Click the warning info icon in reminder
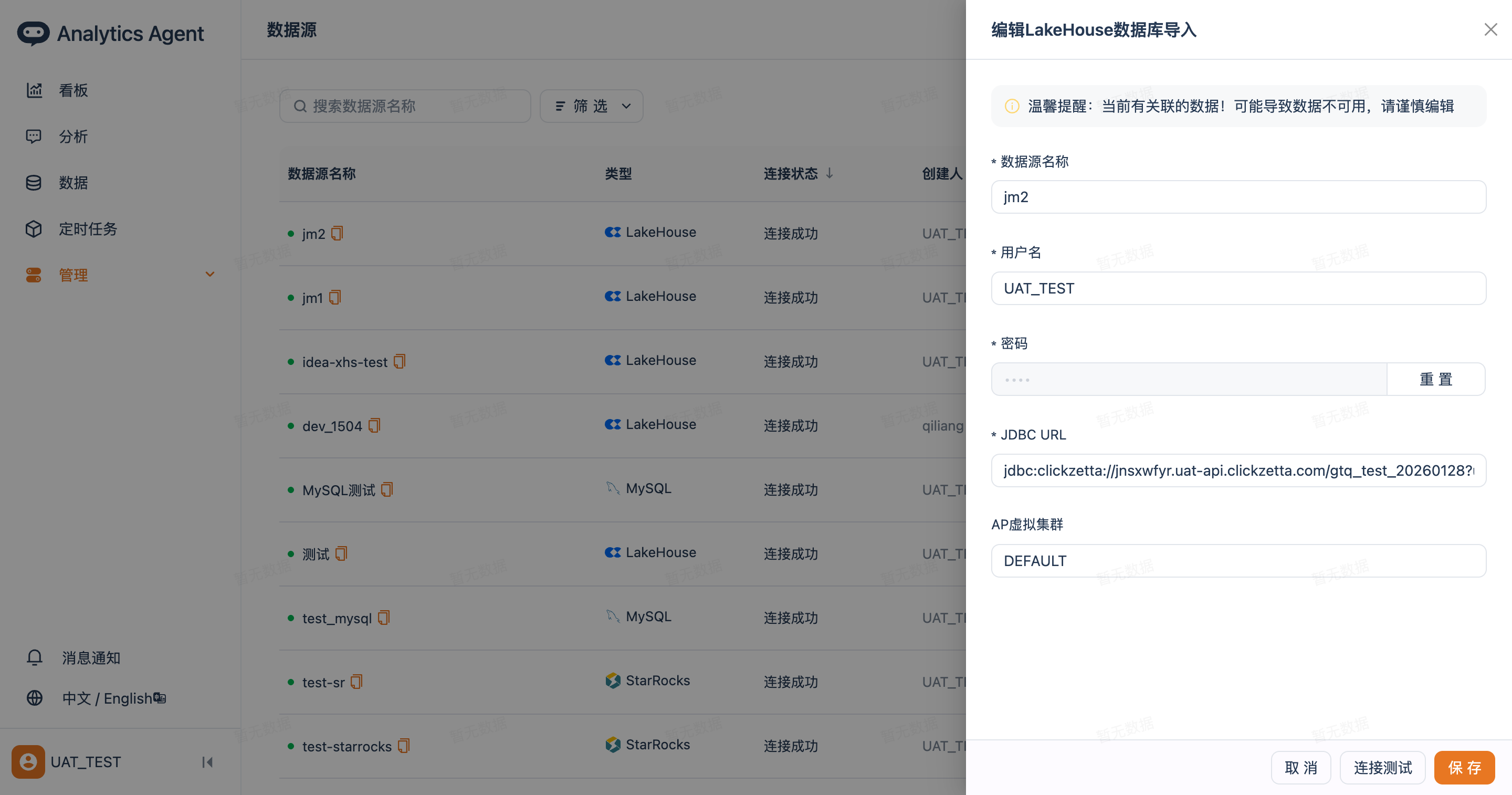Image resolution: width=1512 pixels, height=795 pixels. tap(1012, 106)
